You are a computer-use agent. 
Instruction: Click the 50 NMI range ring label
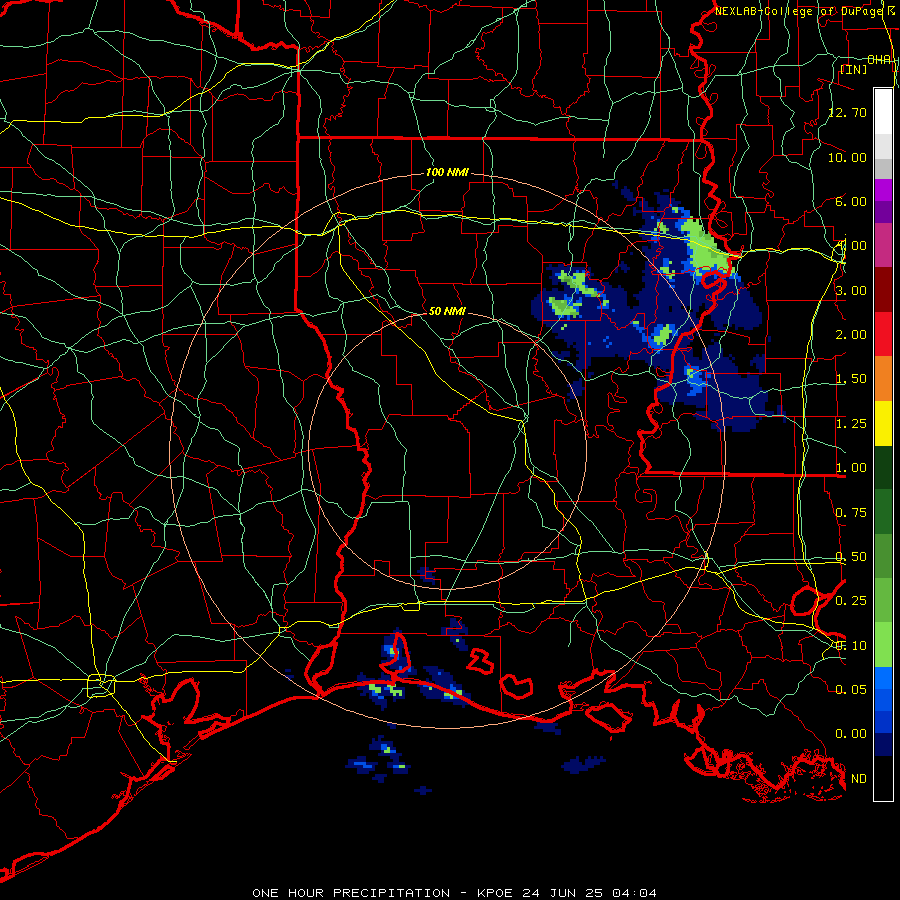[447, 311]
